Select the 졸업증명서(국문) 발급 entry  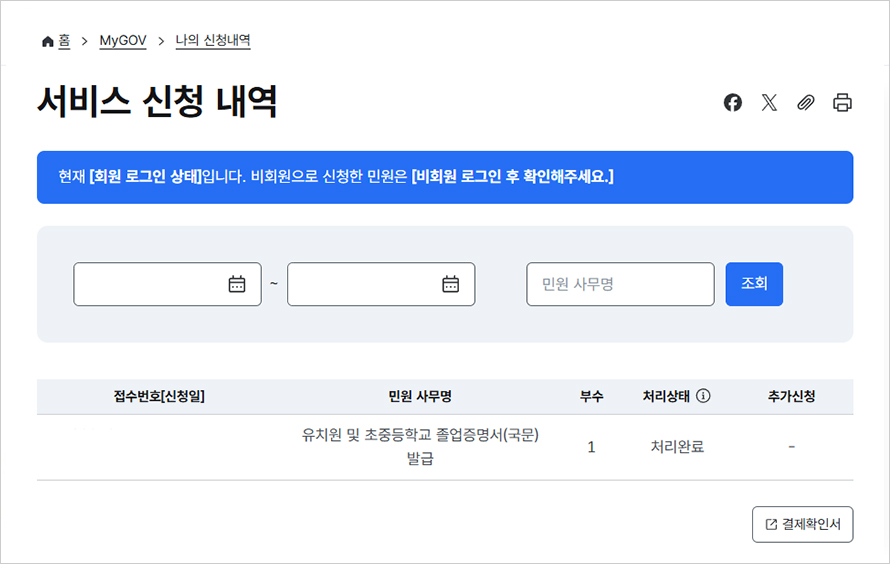tap(420, 446)
